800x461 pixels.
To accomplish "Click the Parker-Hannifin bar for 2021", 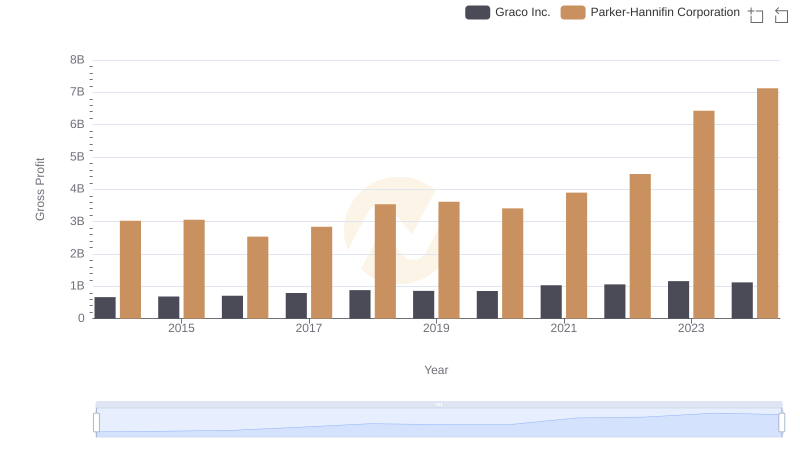I will [577, 255].
